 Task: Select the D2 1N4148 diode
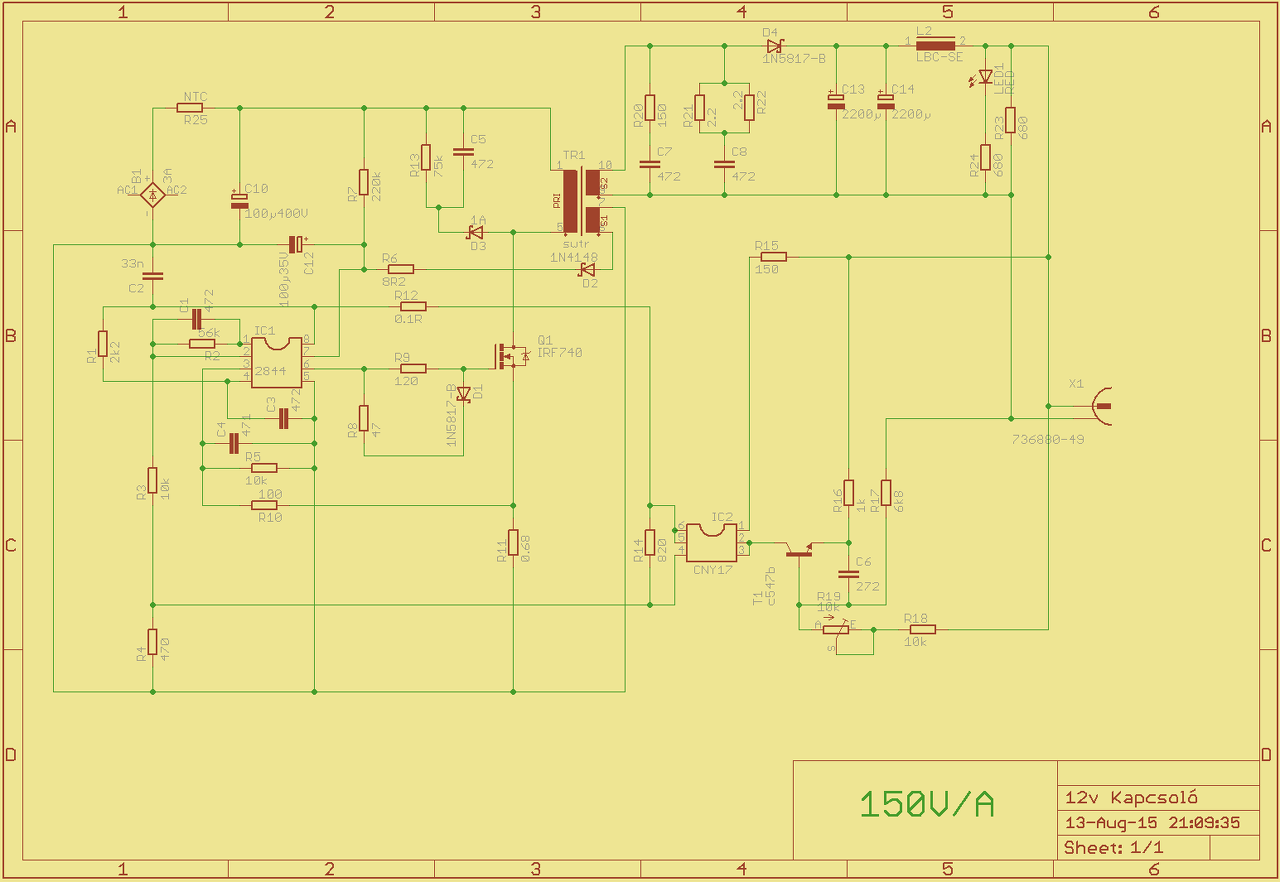(x=587, y=269)
